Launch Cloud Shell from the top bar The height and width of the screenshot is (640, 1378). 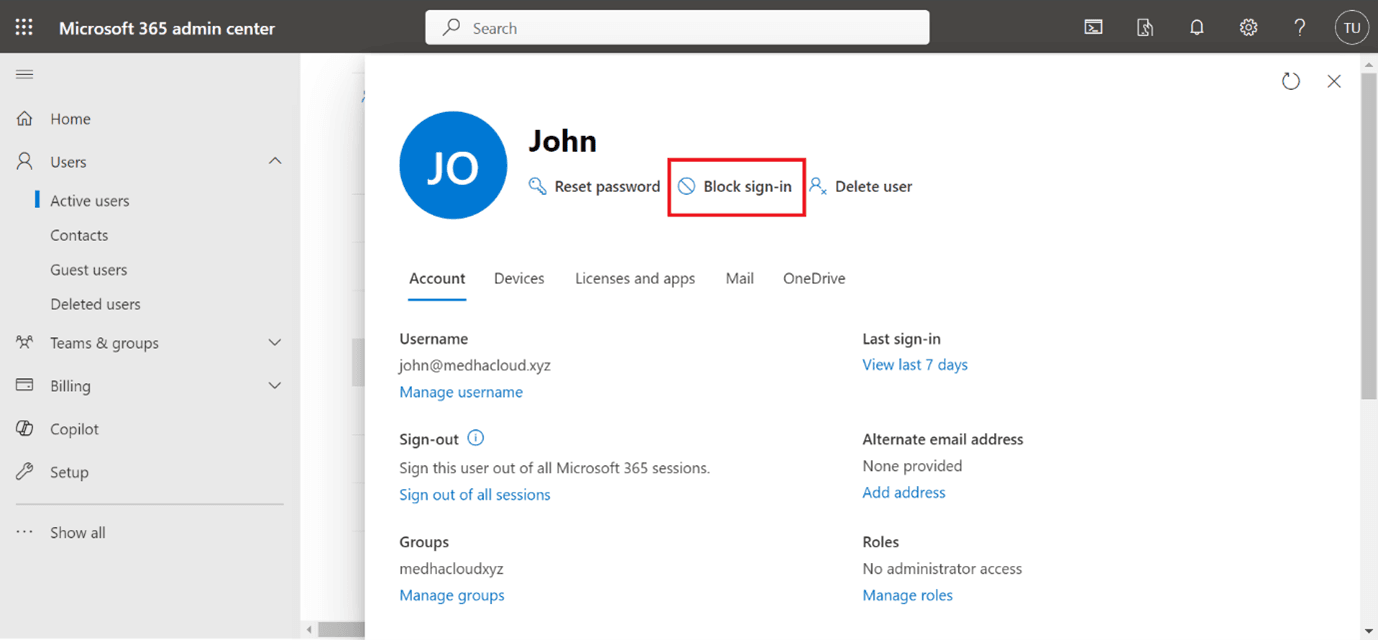(1092, 27)
